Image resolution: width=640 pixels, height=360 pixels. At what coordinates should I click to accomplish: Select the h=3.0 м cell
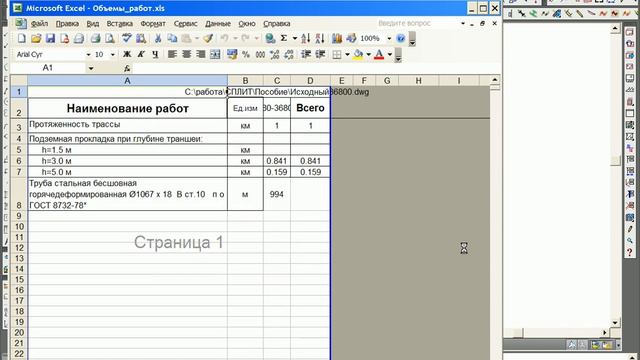tap(127, 161)
